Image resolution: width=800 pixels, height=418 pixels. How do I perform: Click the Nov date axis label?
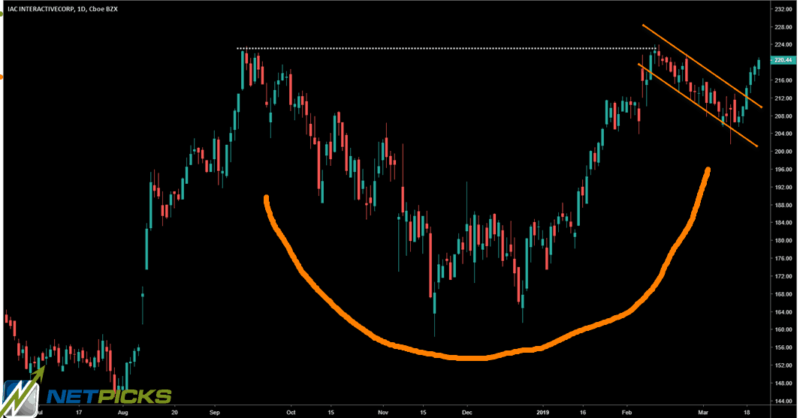pyautogui.click(x=383, y=412)
